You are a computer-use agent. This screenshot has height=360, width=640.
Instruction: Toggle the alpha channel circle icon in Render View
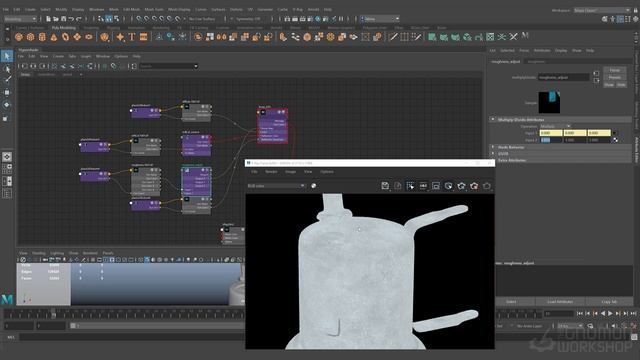point(313,186)
